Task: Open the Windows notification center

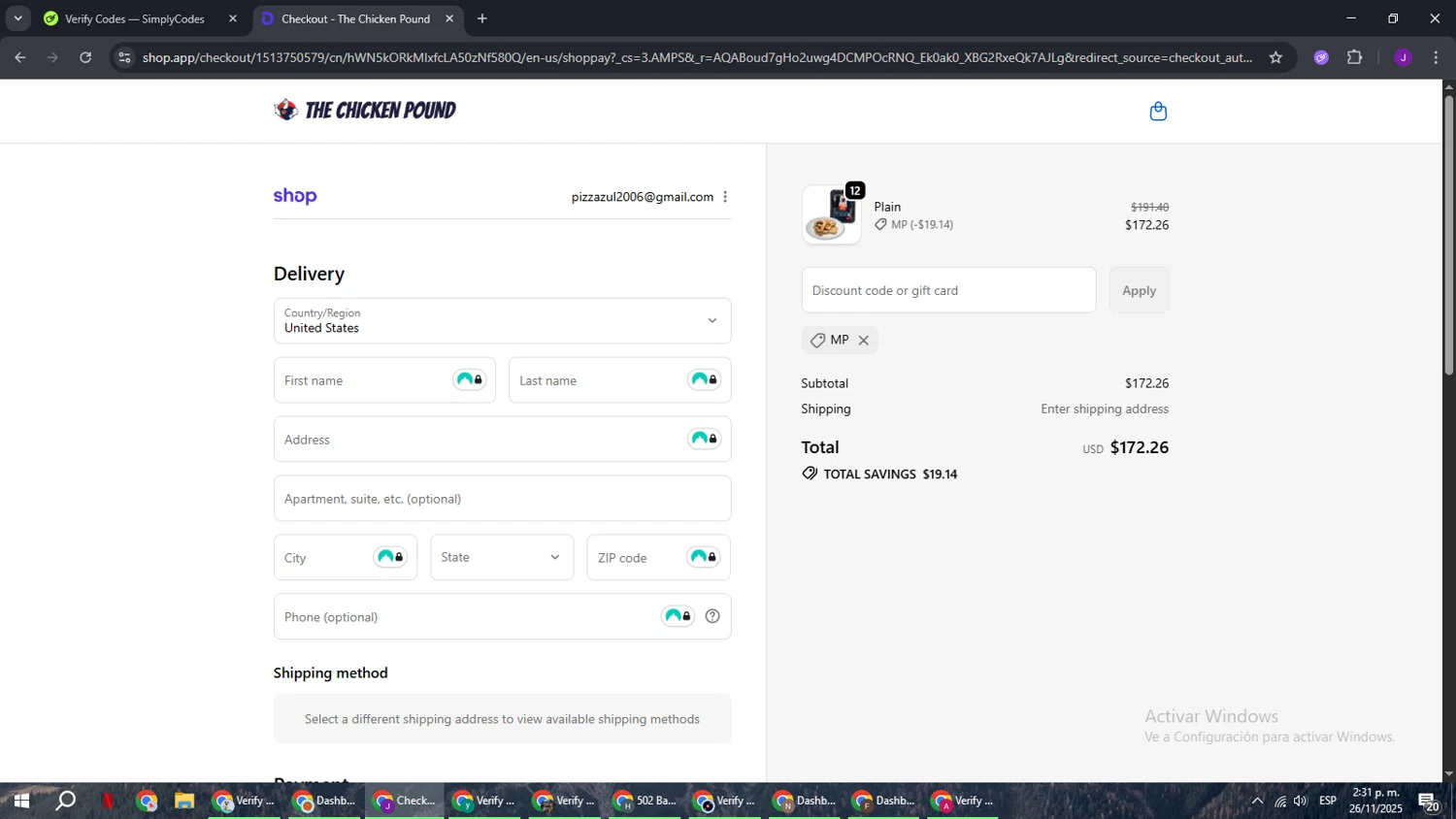Action: point(1429,802)
